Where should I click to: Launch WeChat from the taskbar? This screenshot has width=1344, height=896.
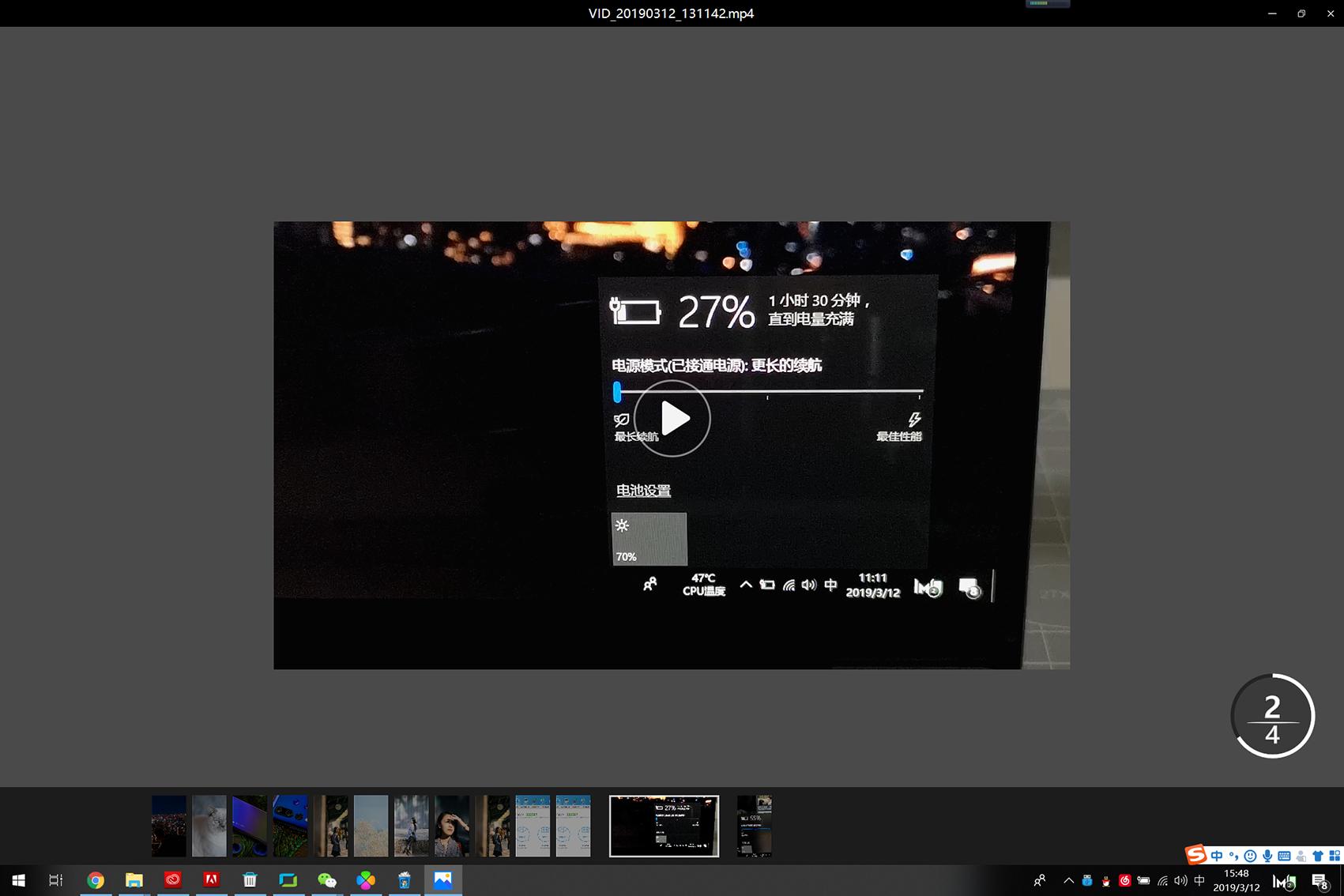click(327, 879)
